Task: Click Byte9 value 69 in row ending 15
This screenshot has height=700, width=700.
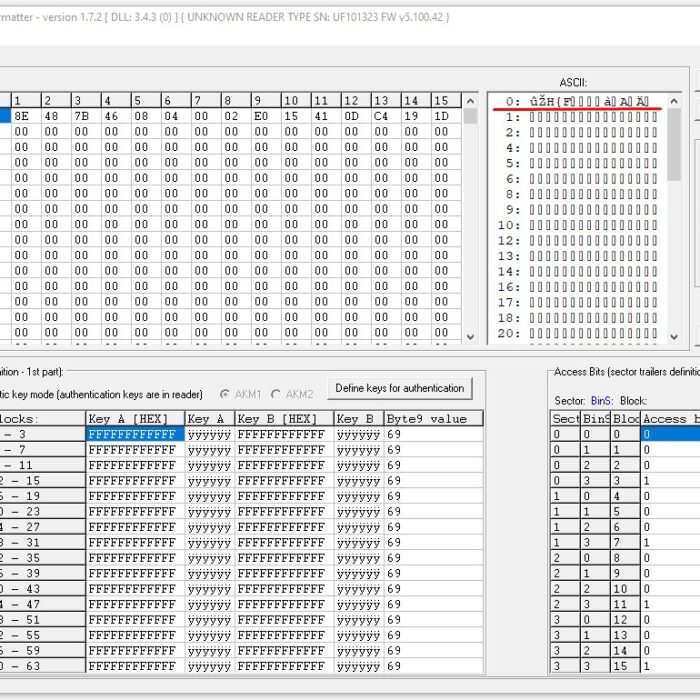Action: [x=433, y=481]
